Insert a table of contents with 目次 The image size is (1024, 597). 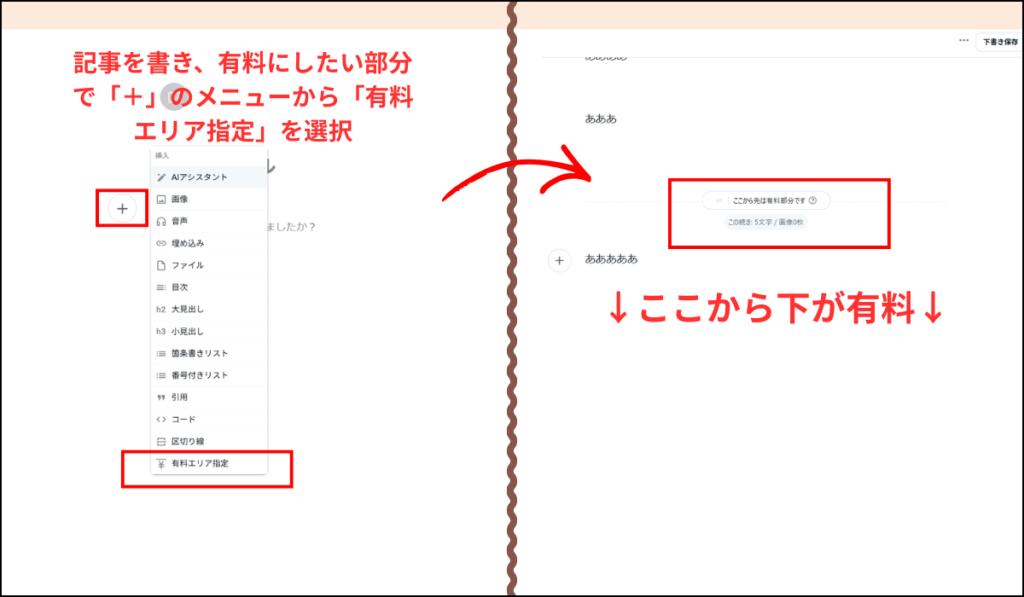pos(179,287)
